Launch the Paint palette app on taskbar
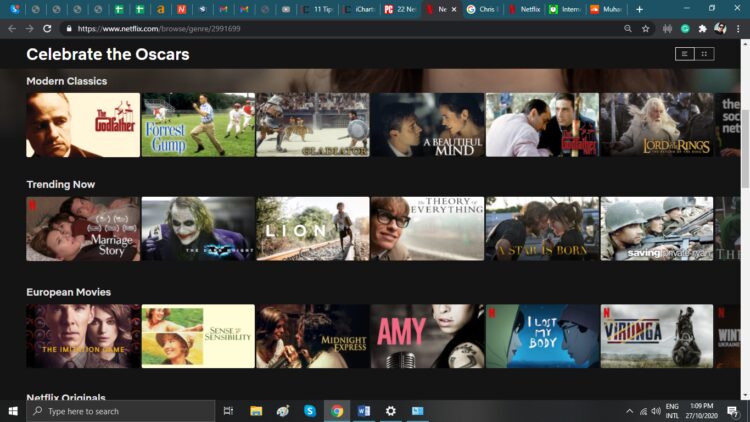750x422 pixels. (283, 411)
